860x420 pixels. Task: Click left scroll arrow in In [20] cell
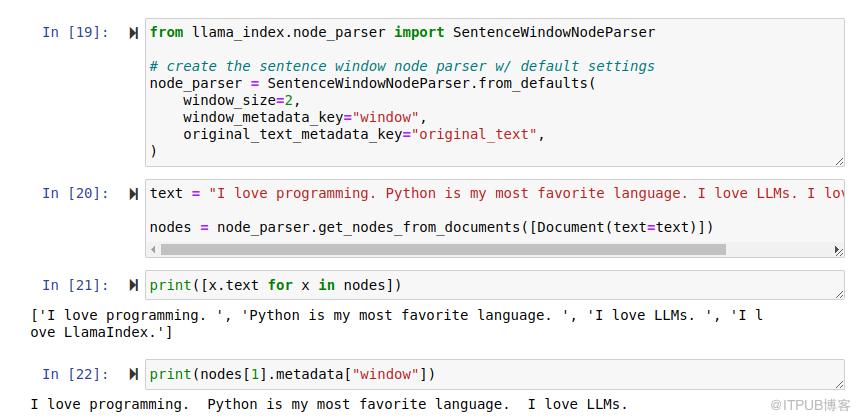pyautogui.click(x=153, y=249)
